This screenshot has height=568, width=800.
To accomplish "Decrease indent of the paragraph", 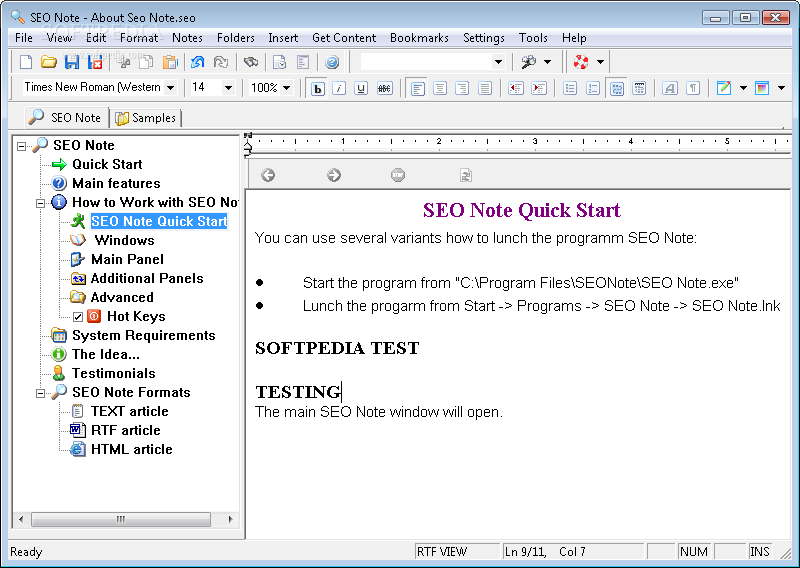I will (x=516, y=88).
